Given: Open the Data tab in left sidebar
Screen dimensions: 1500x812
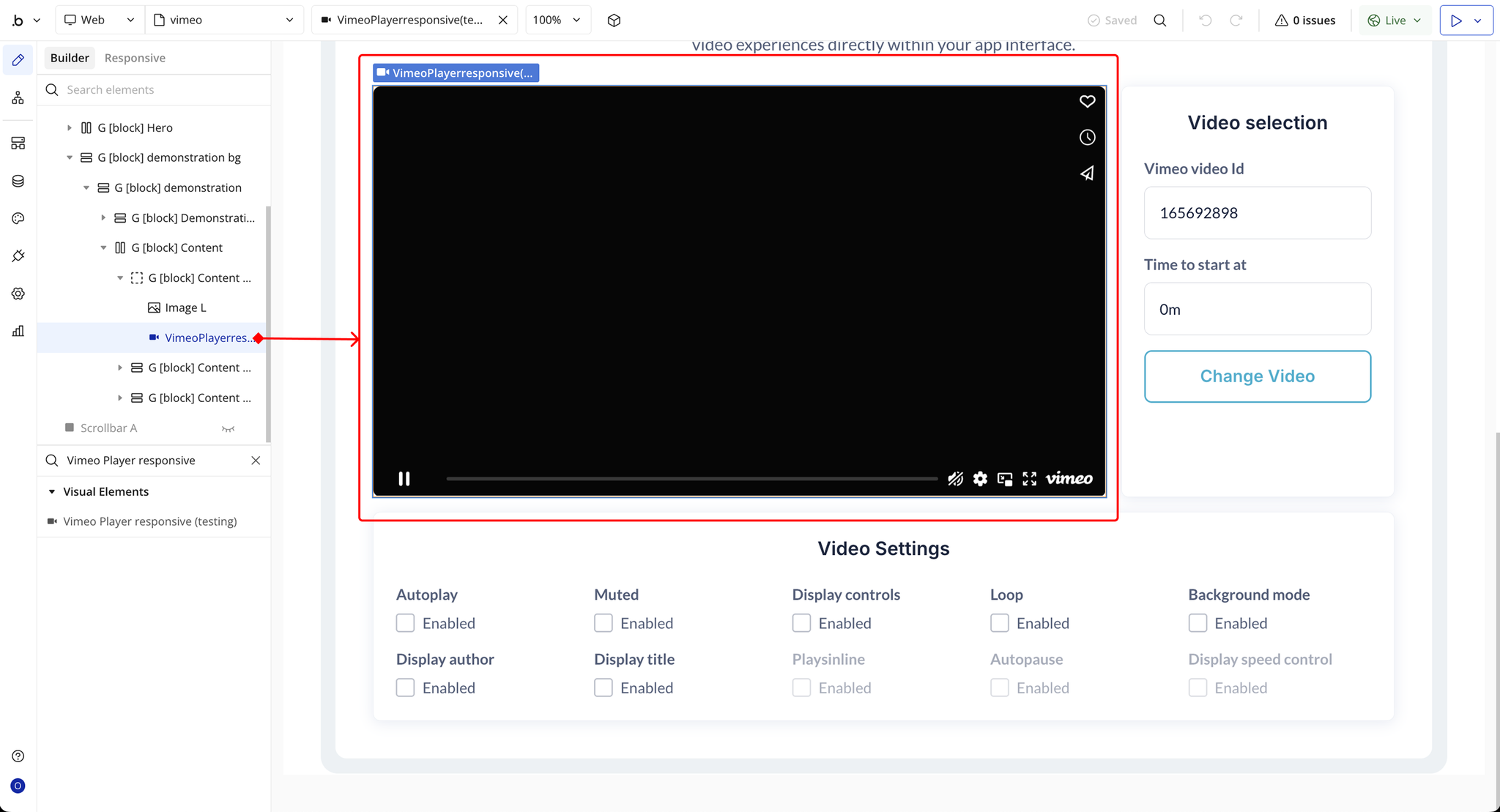Looking at the screenshot, I should point(18,181).
